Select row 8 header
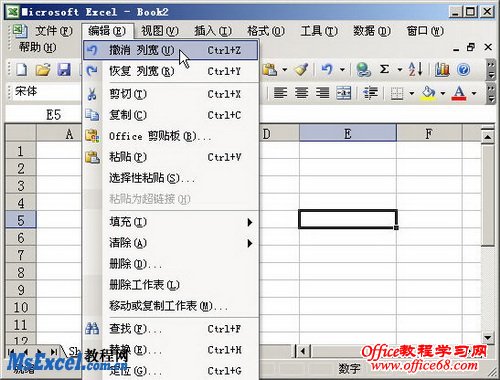This screenshot has width=500, height=380. [x=21, y=272]
